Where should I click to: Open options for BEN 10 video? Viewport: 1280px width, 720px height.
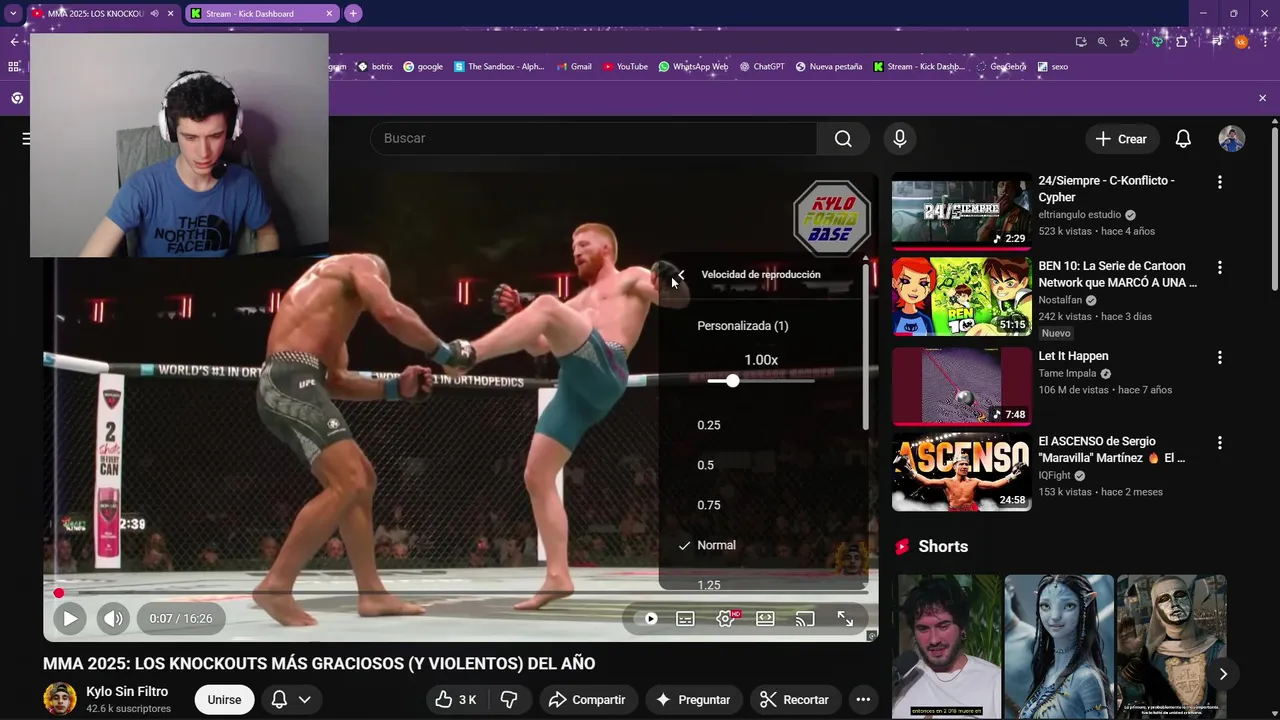[x=1219, y=267]
